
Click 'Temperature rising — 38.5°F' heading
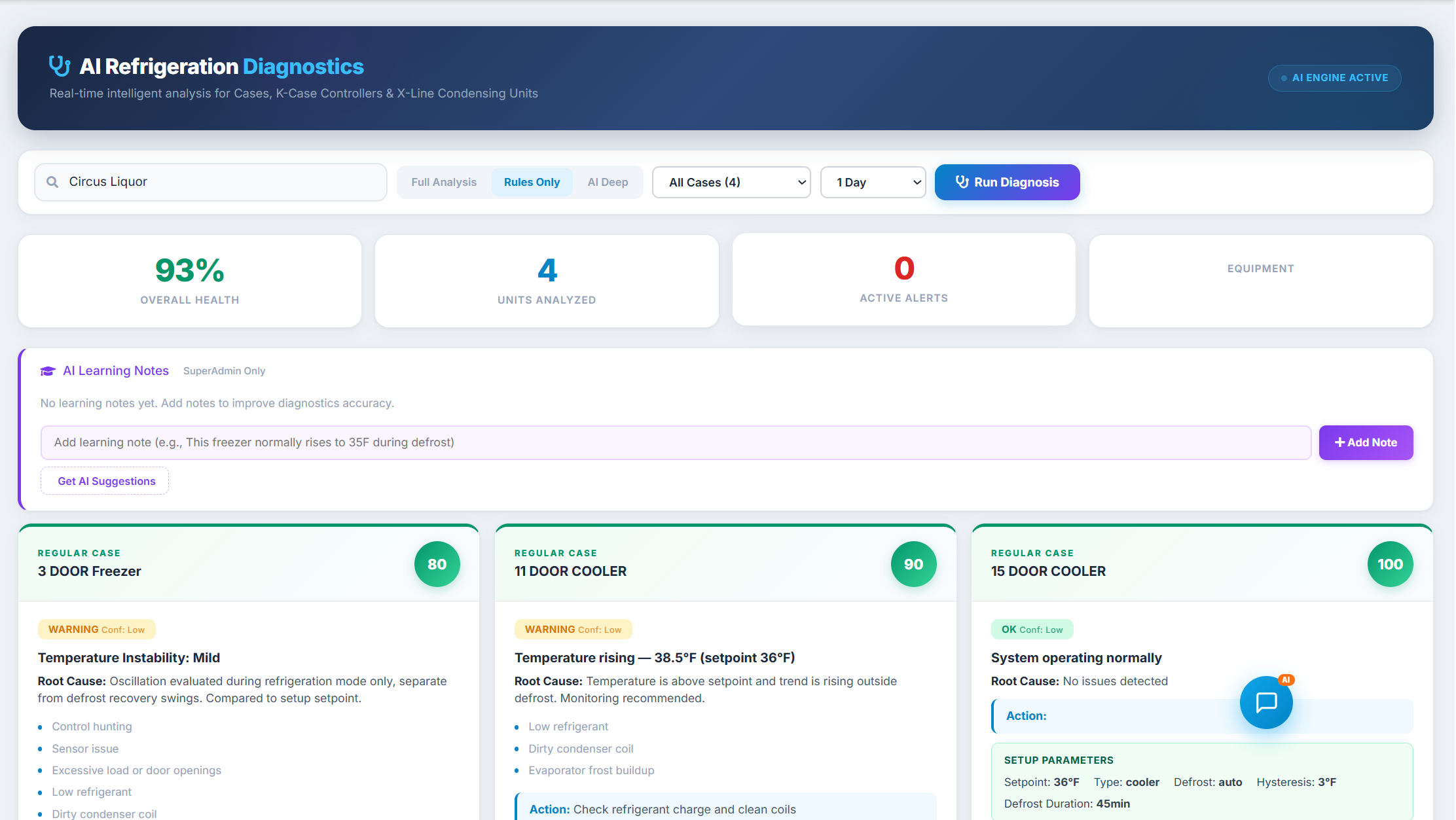pyautogui.click(x=655, y=658)
